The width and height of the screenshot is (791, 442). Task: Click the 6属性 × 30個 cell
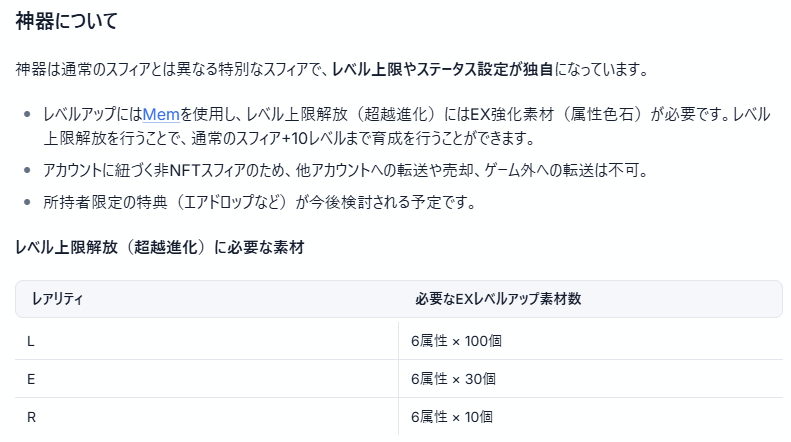tap(591, 379)
